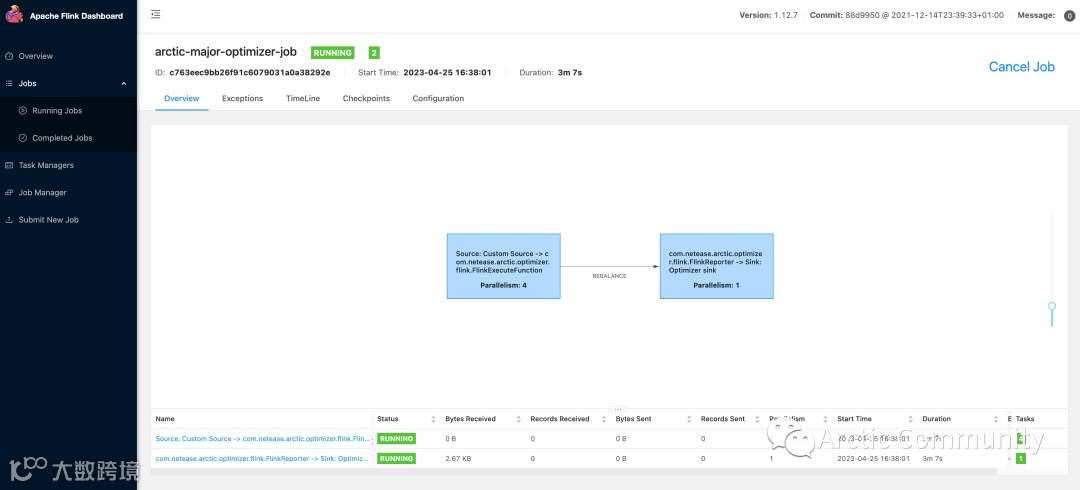Click the Overview dashboard icon

pyautogui.click(x=9, y=56)
